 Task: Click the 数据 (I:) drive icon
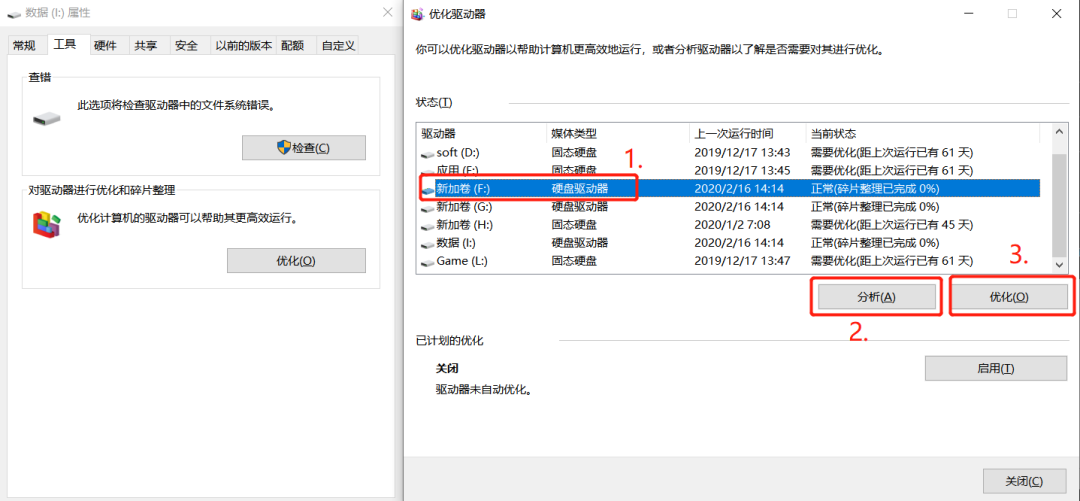point(428,243)
